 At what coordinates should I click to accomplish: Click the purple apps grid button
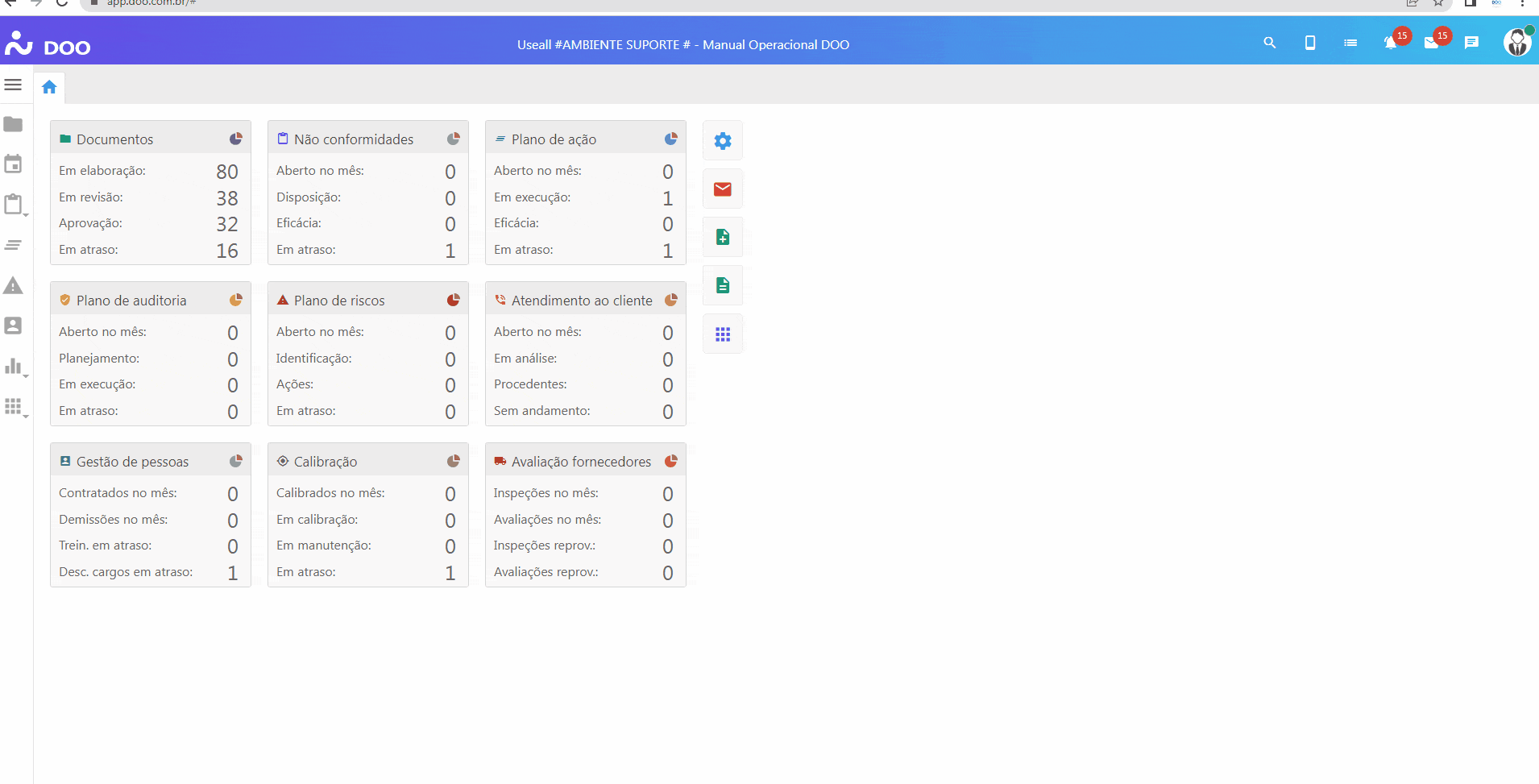tap(723, 334)
